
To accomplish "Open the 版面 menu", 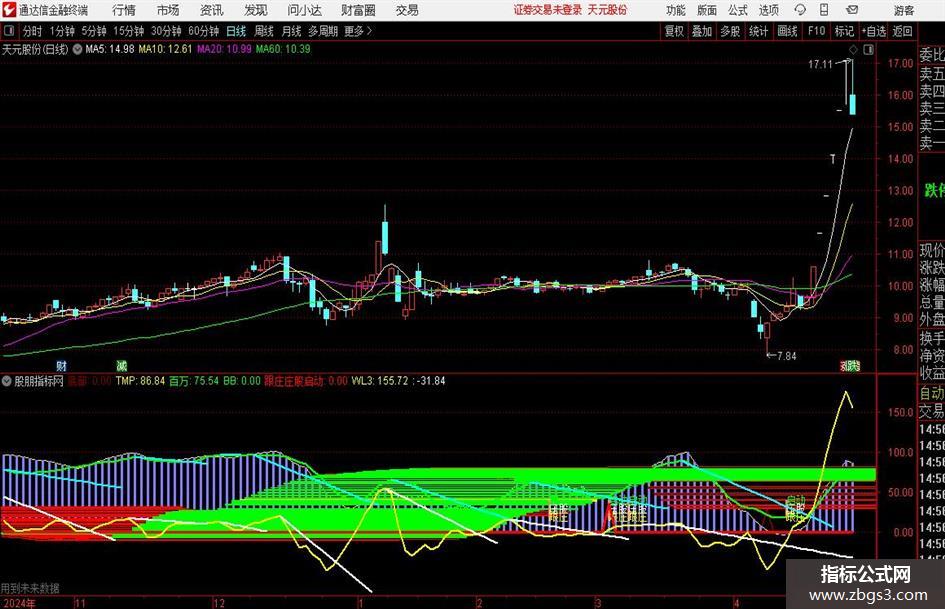I will (707, 10).
